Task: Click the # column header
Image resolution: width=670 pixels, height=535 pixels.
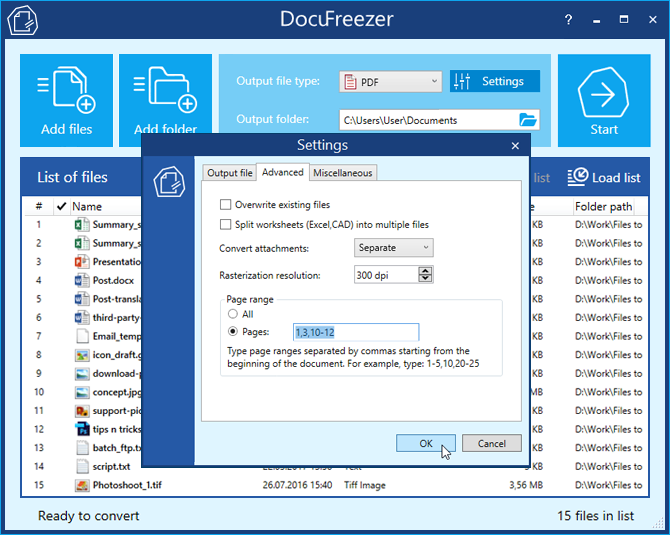Action: pos(39,206)
